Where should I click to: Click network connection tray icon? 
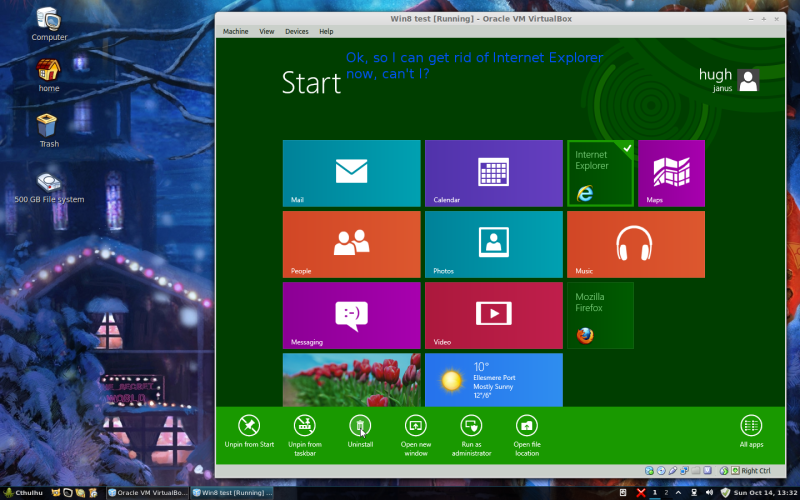[694, 492]
